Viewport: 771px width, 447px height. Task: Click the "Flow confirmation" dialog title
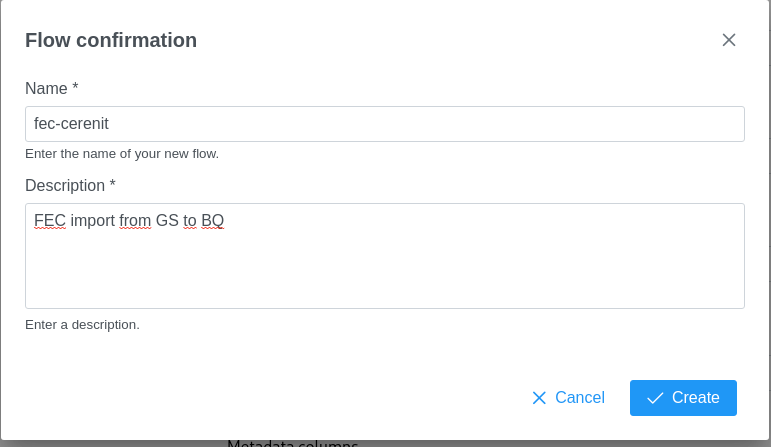coord(111,40)
